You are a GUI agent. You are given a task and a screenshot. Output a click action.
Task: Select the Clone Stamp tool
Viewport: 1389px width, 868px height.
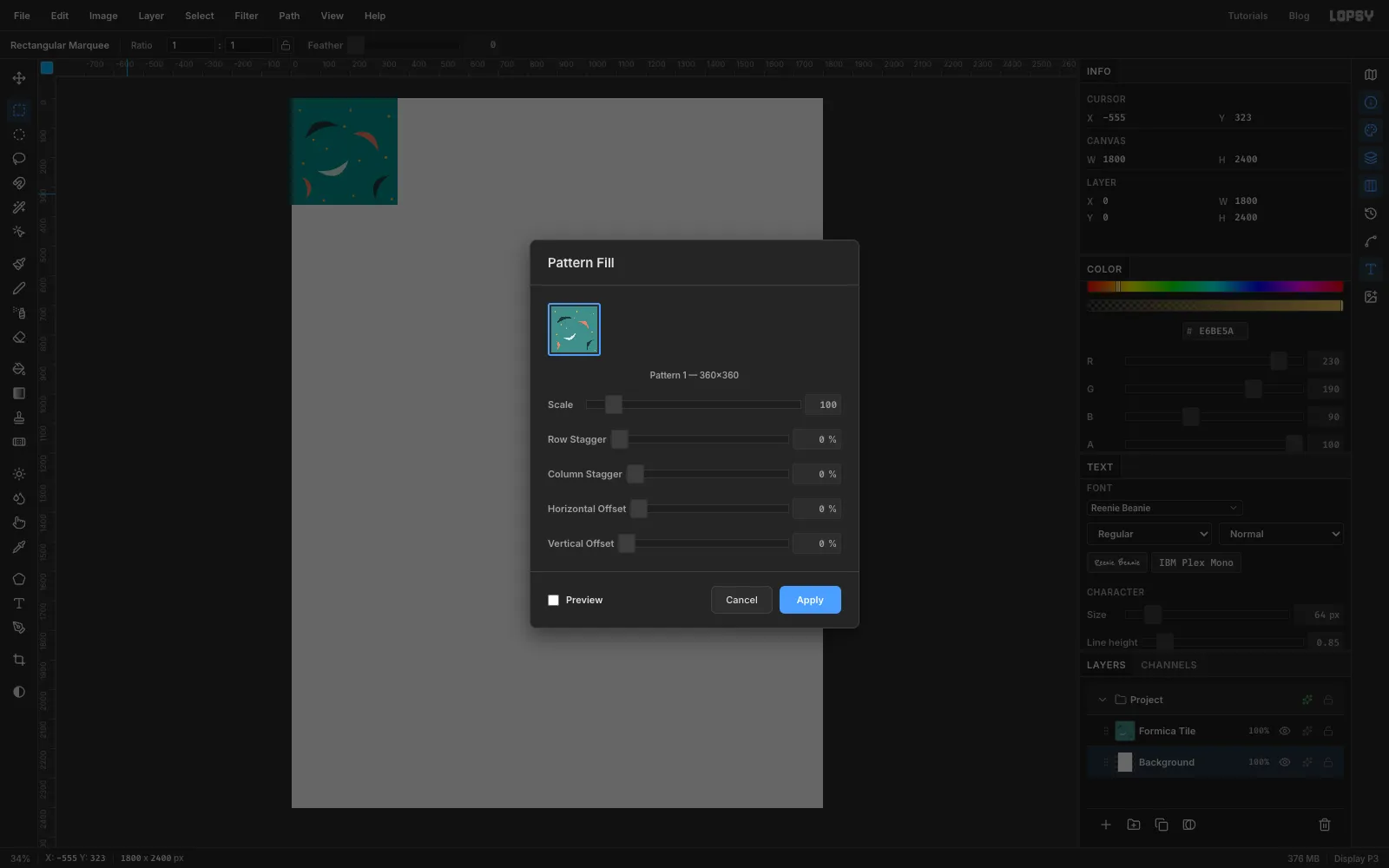[19, 418]
